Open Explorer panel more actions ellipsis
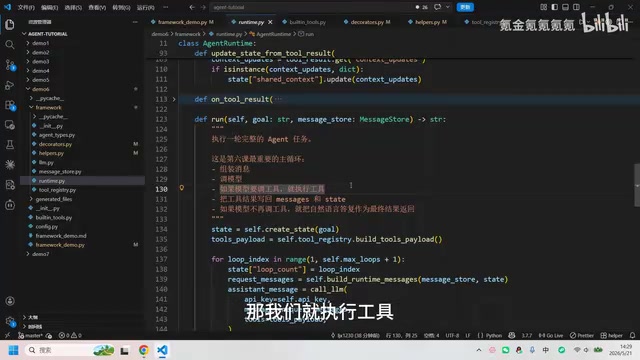Viewport: 640px width, 360px height. (x=135, y=22)
